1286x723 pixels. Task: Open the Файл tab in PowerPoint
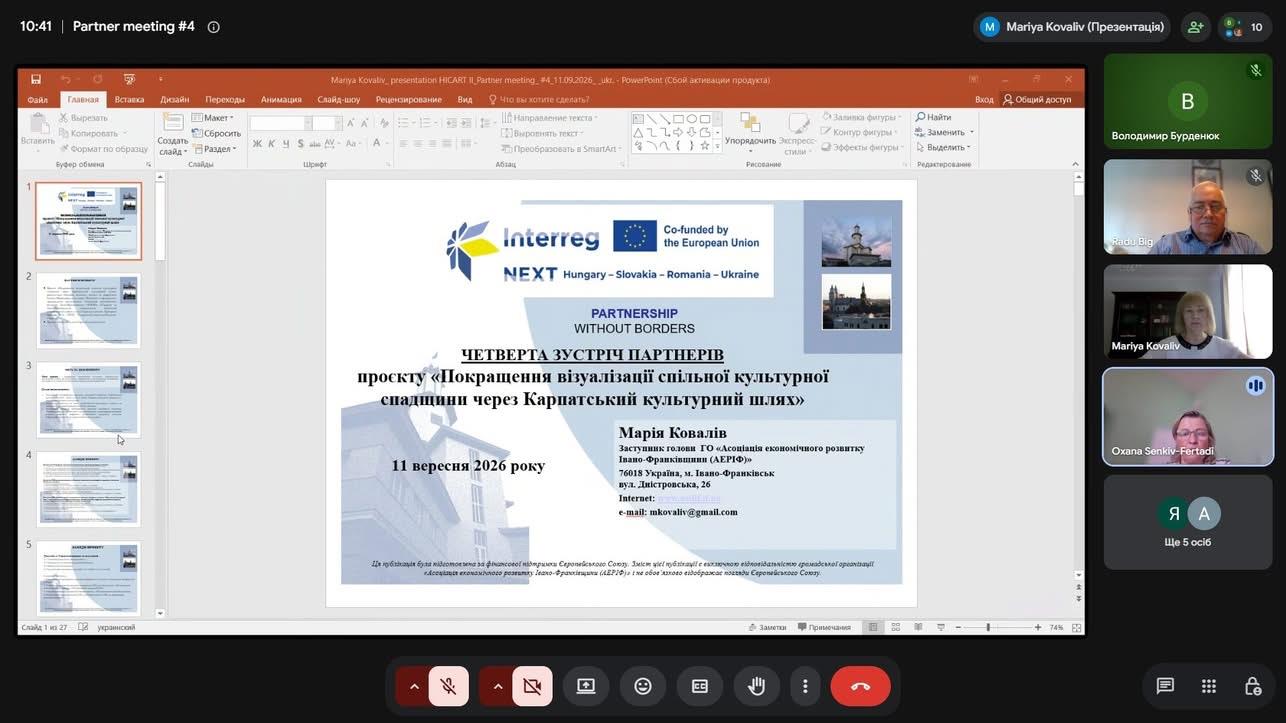click(x=38, y=100)
